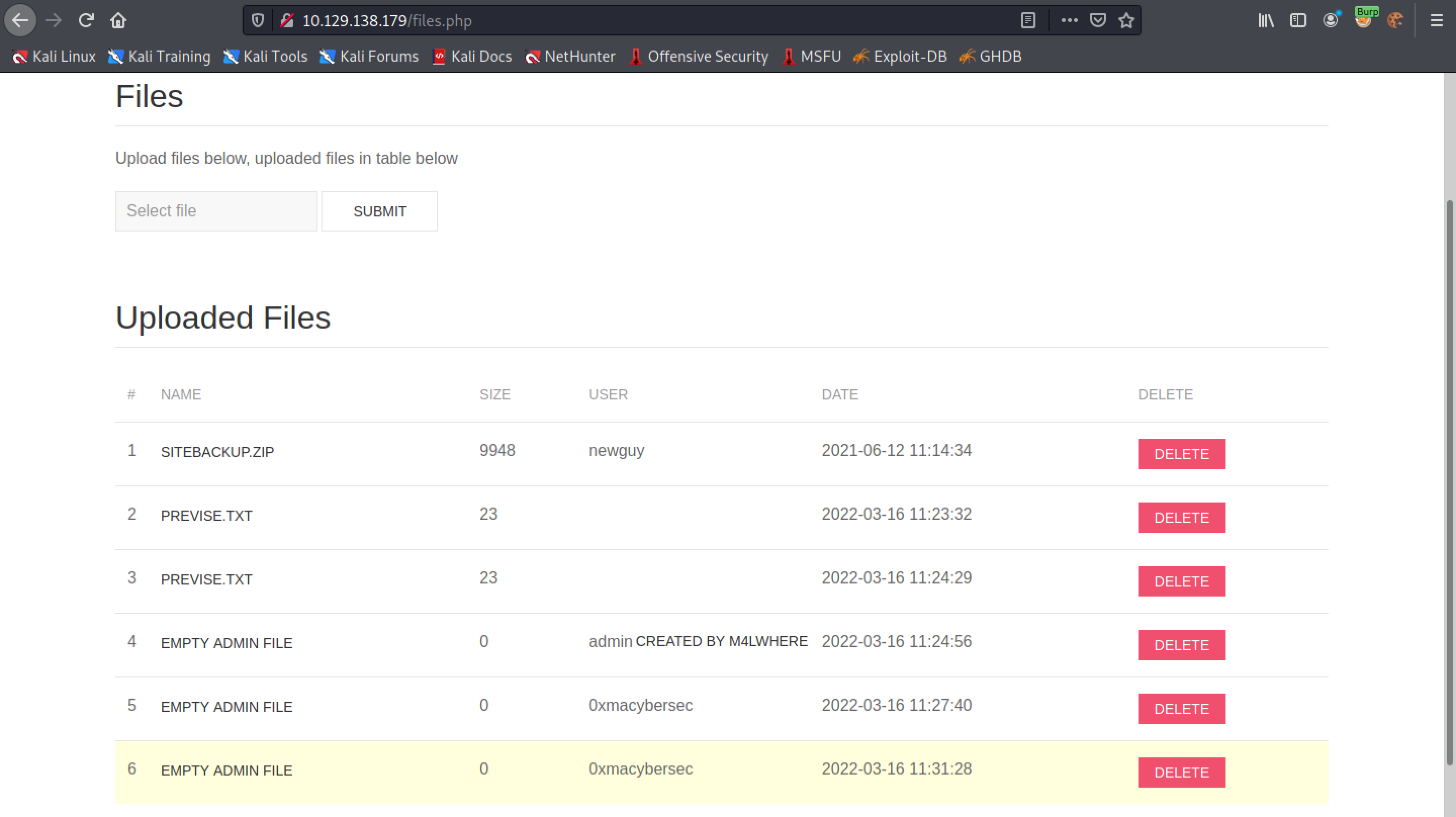Open the browser home page
This screenshot has width=1456, height=817.
tap(118, 21)
